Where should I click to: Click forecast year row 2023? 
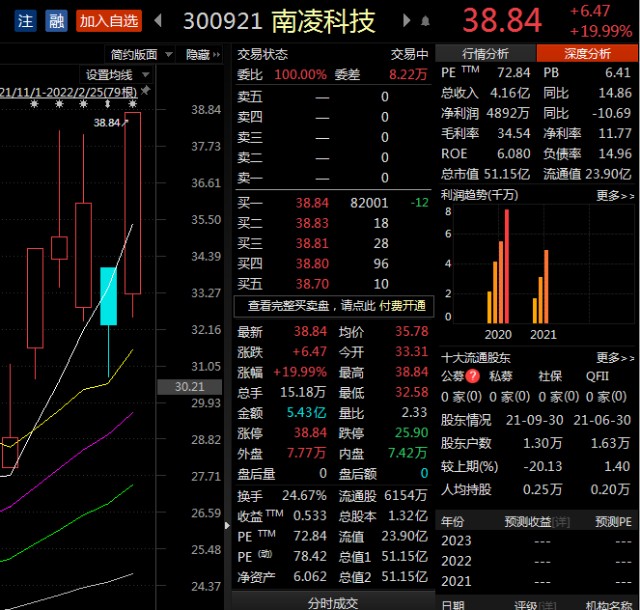(x=536, y=541)
